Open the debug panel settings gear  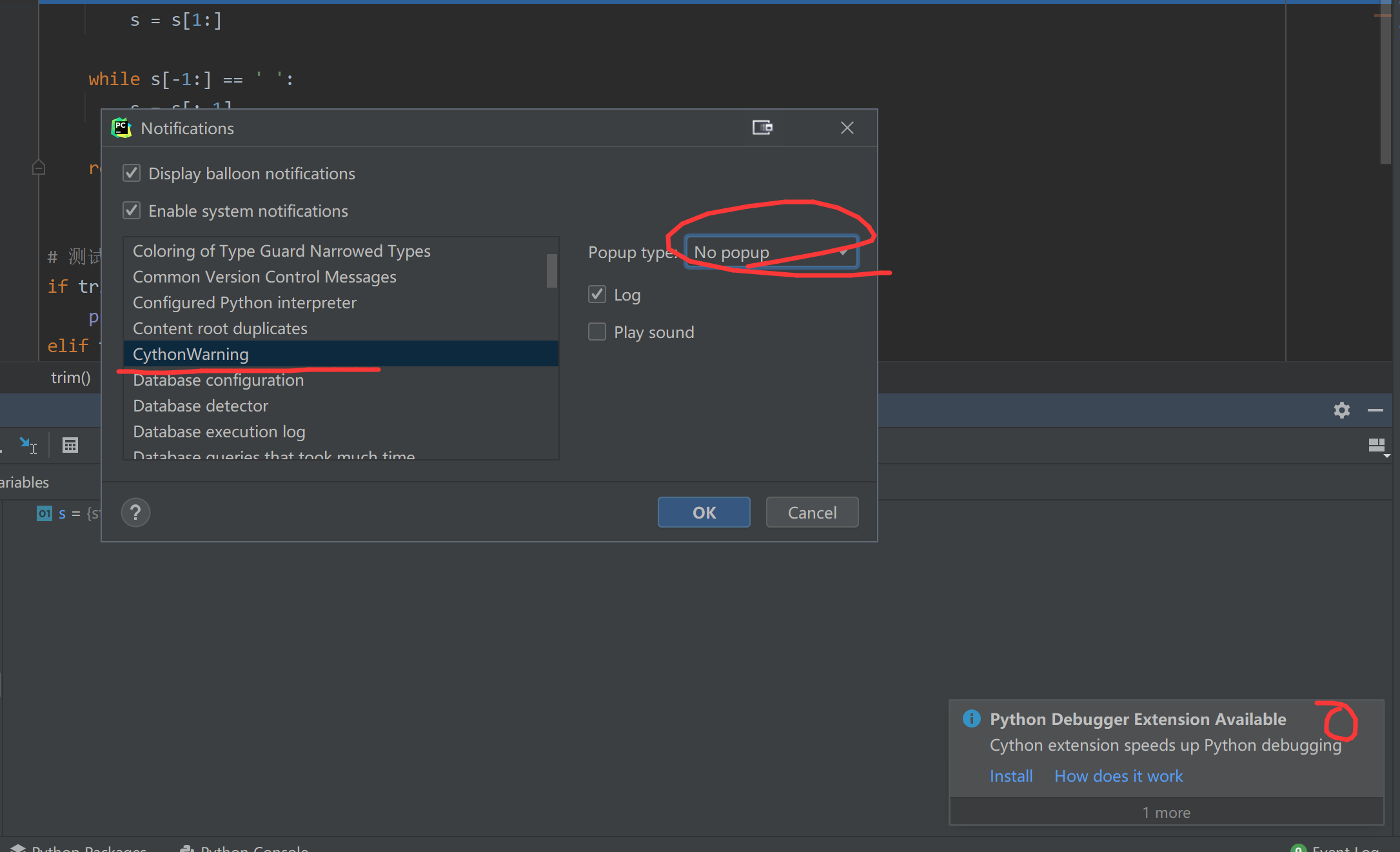(x=1341, y=410)
